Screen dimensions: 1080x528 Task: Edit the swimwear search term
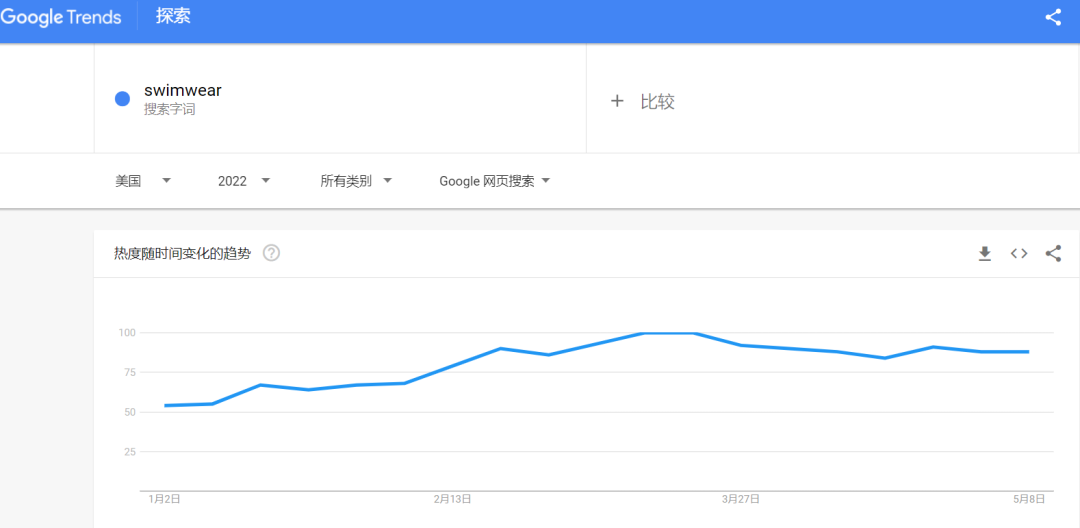coord(183,91)
